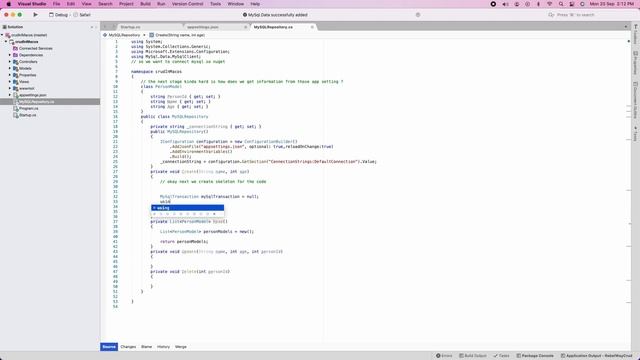Click the Run (play) button in toolbar
640x360 pixels.
click(36, 15)
